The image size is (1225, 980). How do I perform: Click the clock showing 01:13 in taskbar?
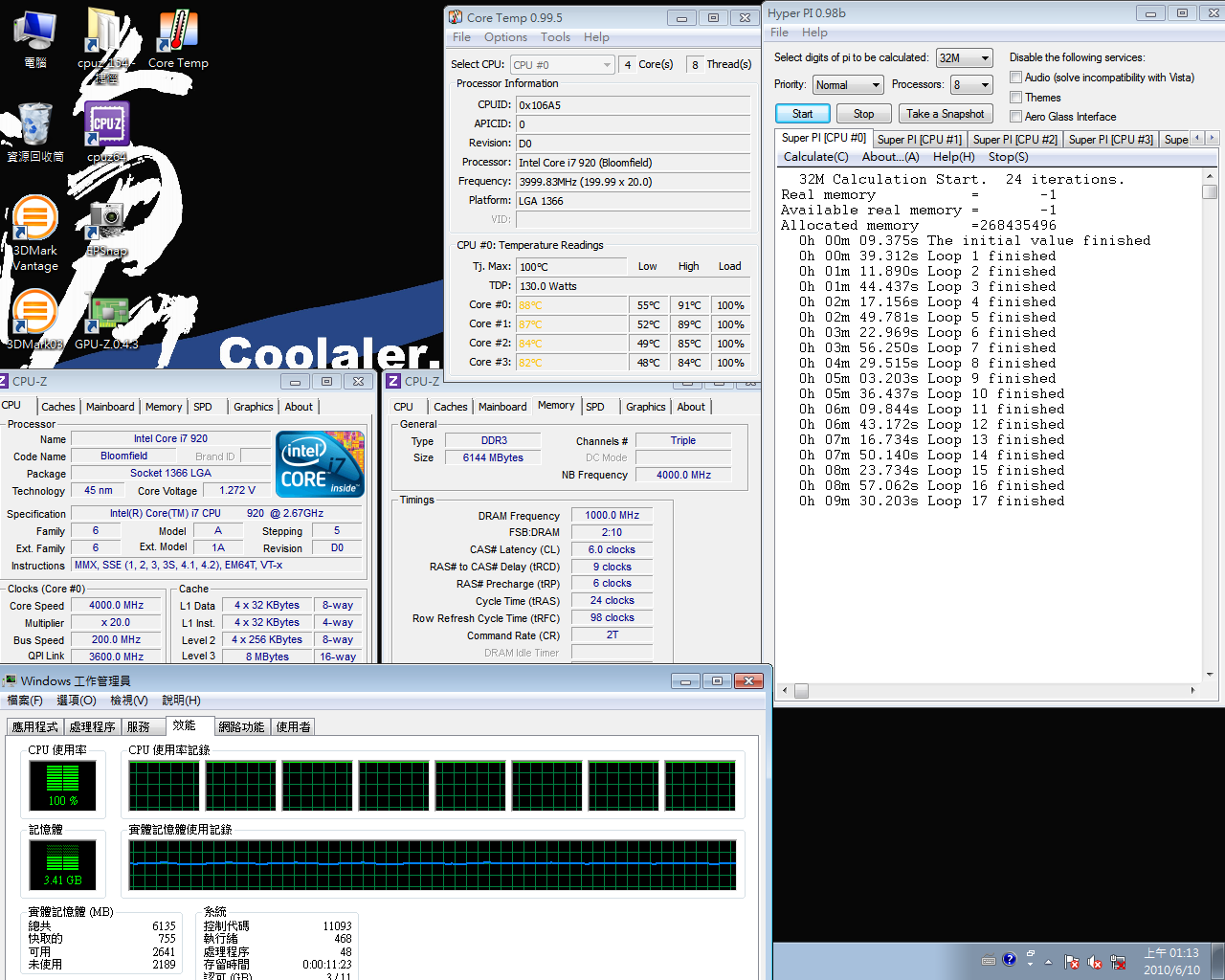point(1171,961)
